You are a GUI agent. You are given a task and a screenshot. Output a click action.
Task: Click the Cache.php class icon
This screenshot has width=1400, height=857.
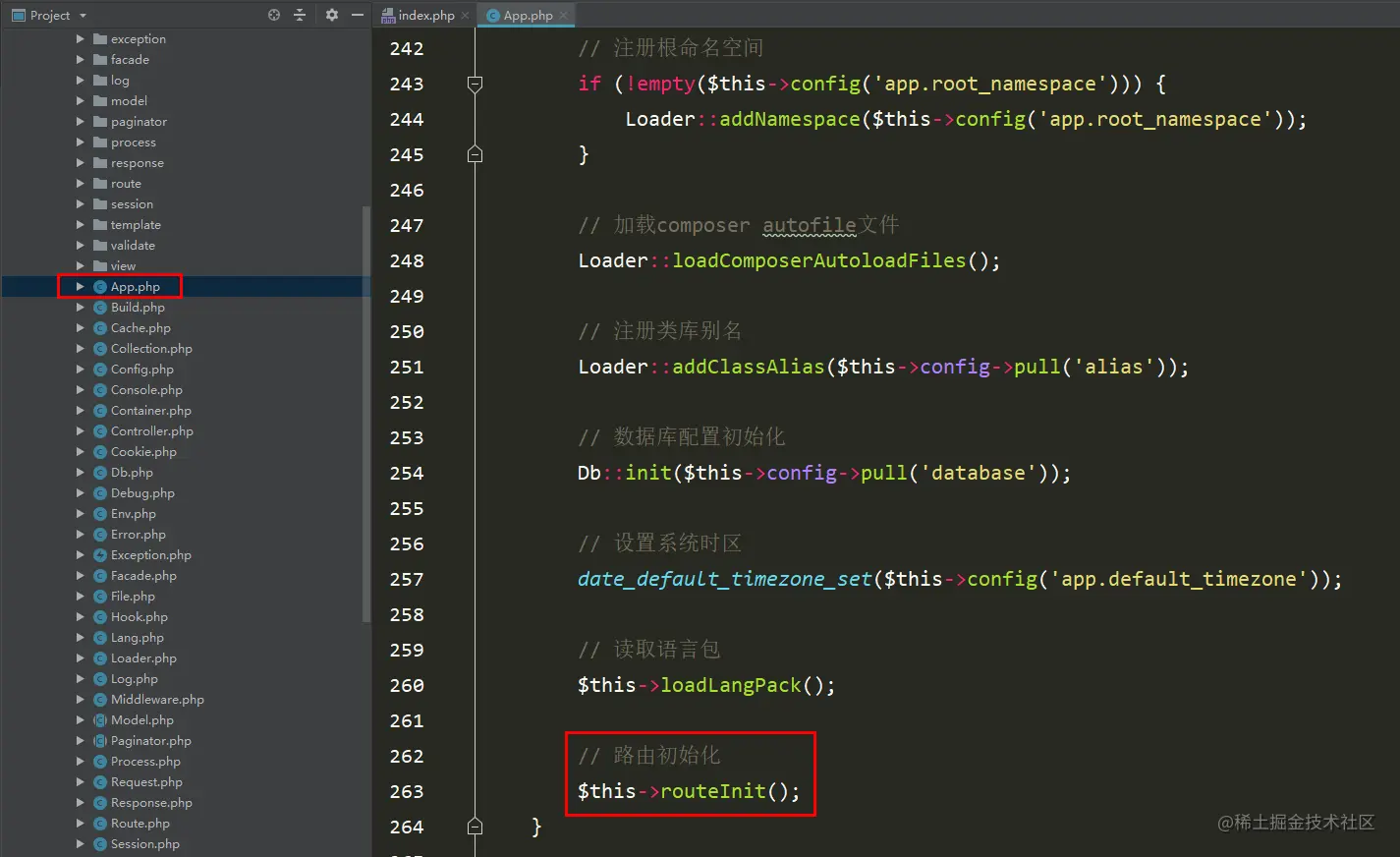point(100,328)
